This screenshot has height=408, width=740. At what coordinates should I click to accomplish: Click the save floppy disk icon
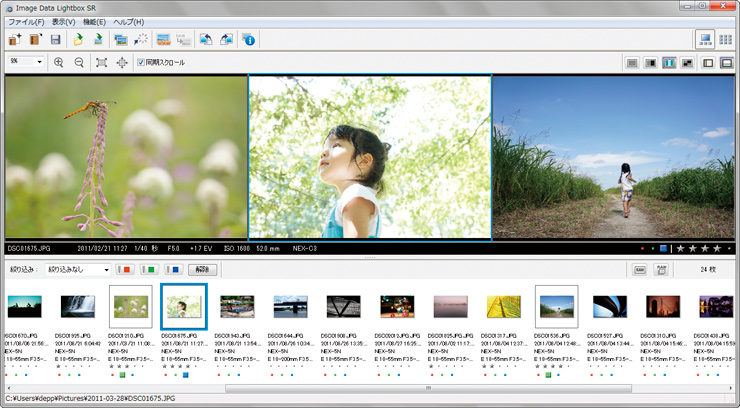coord(56,40)
